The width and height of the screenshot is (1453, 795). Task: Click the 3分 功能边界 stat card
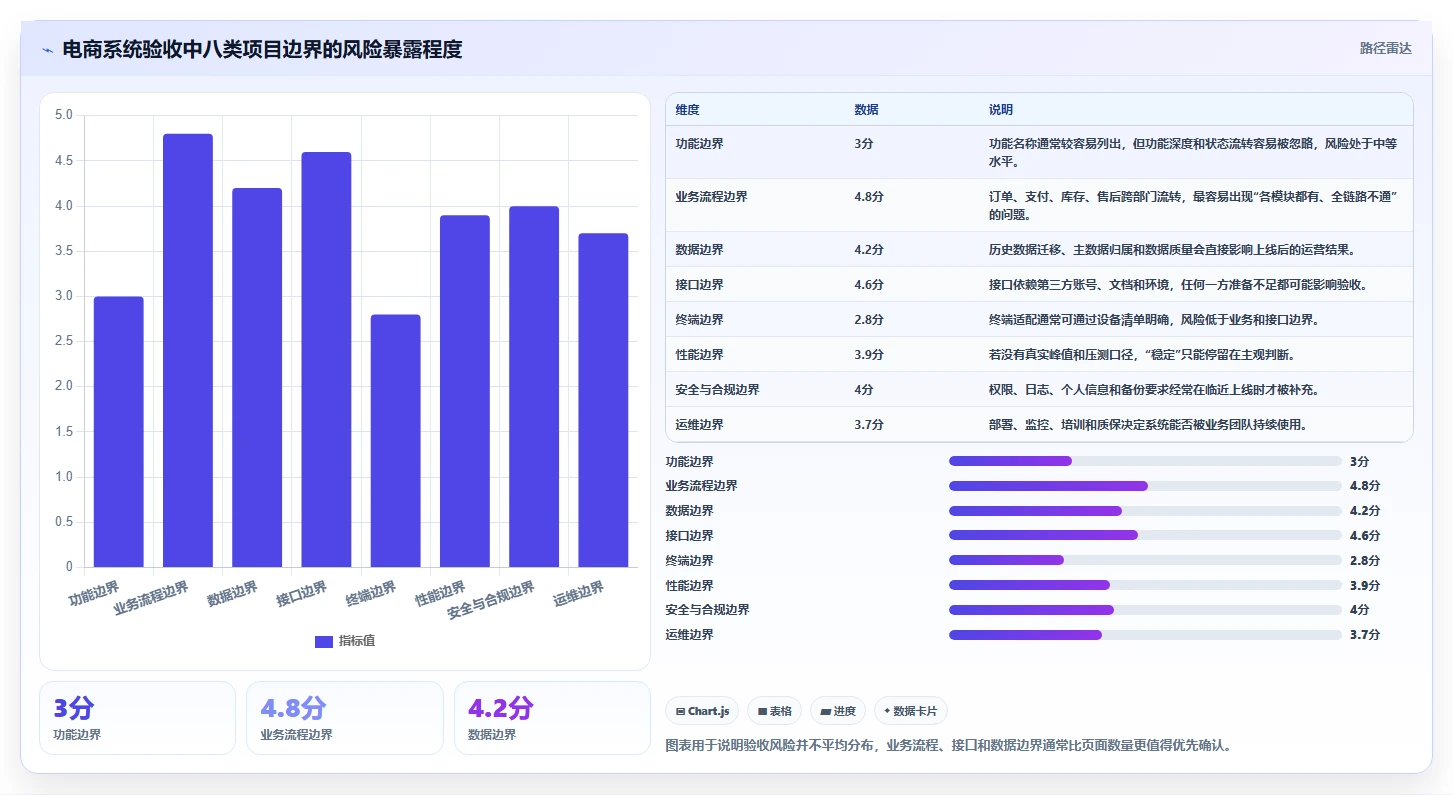[137, 718]
